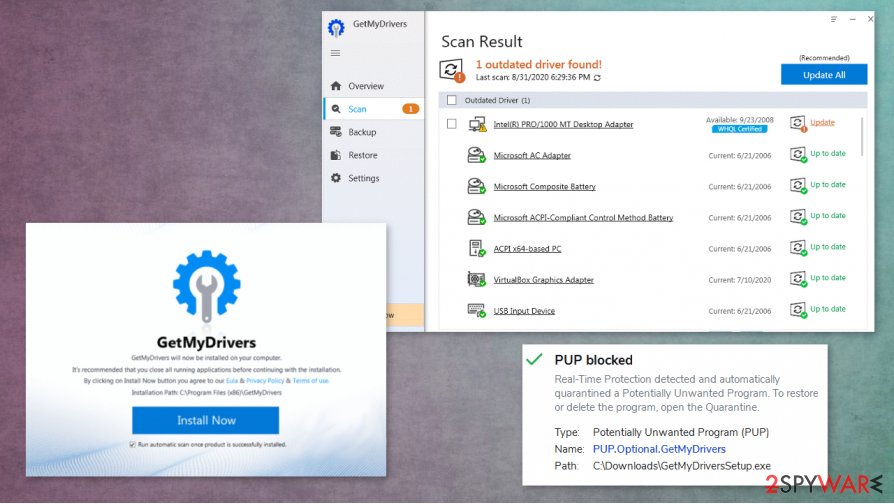Open the Terms of use link in the installer
894x504 pixels.
[311, 381]
